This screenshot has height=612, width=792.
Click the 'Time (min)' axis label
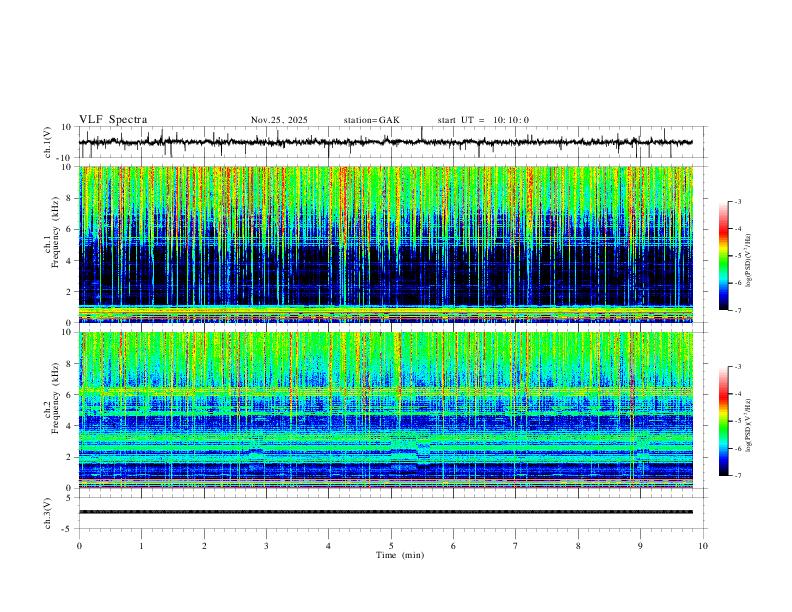tap(400, 555)
